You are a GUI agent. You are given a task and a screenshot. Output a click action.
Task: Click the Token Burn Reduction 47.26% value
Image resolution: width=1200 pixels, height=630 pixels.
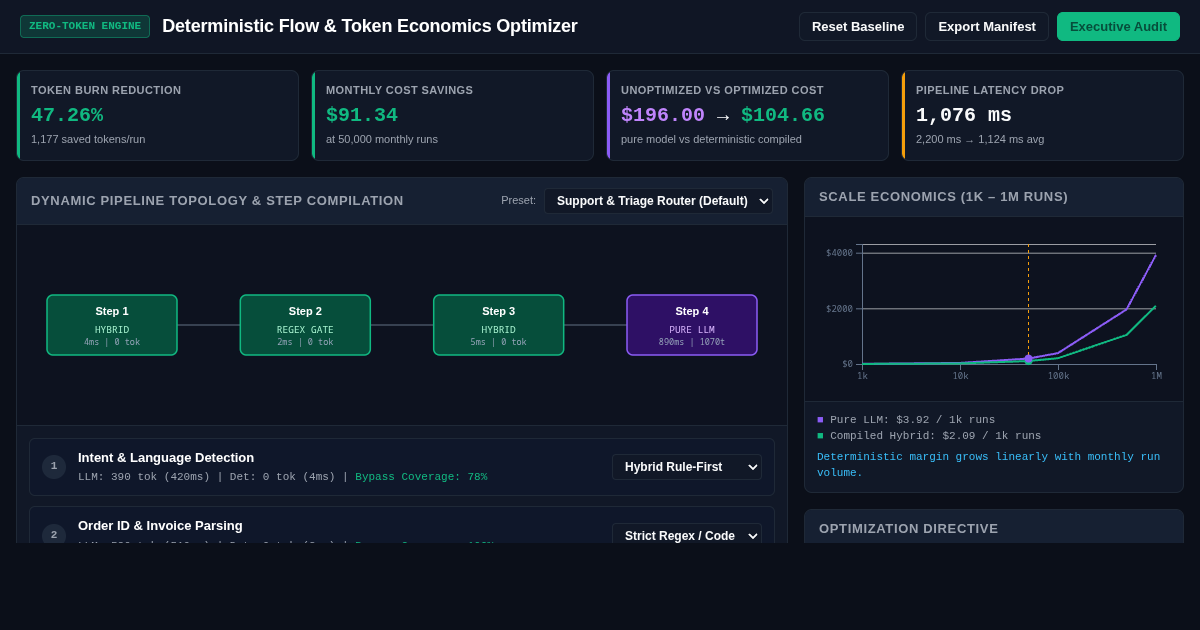point(67,115)
